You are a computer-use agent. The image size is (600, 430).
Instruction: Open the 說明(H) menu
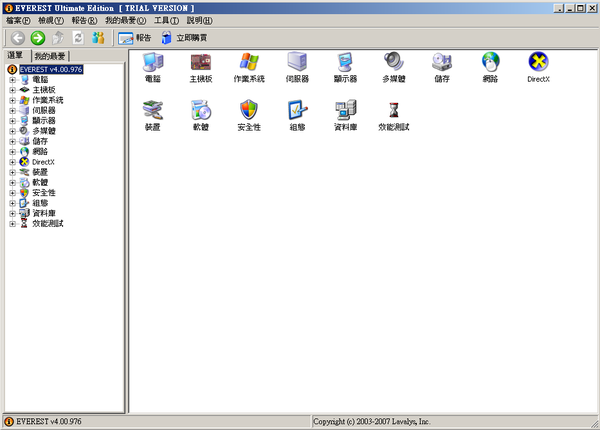click(199, 20)
